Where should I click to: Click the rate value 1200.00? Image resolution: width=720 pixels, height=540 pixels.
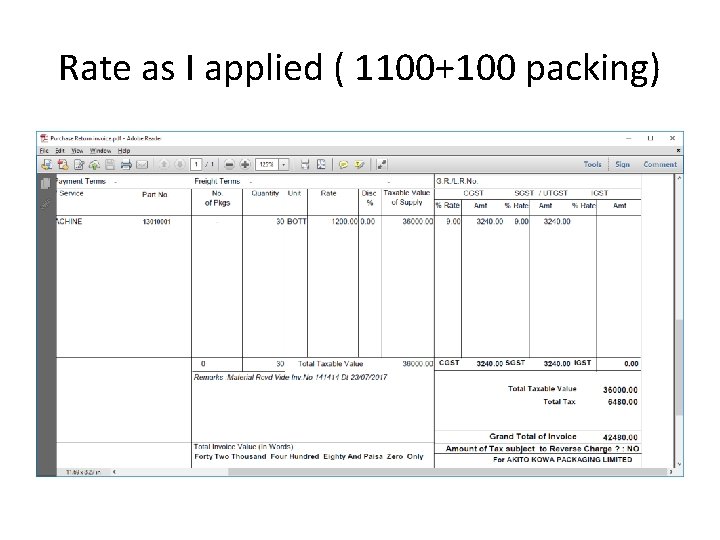point(343,221)
